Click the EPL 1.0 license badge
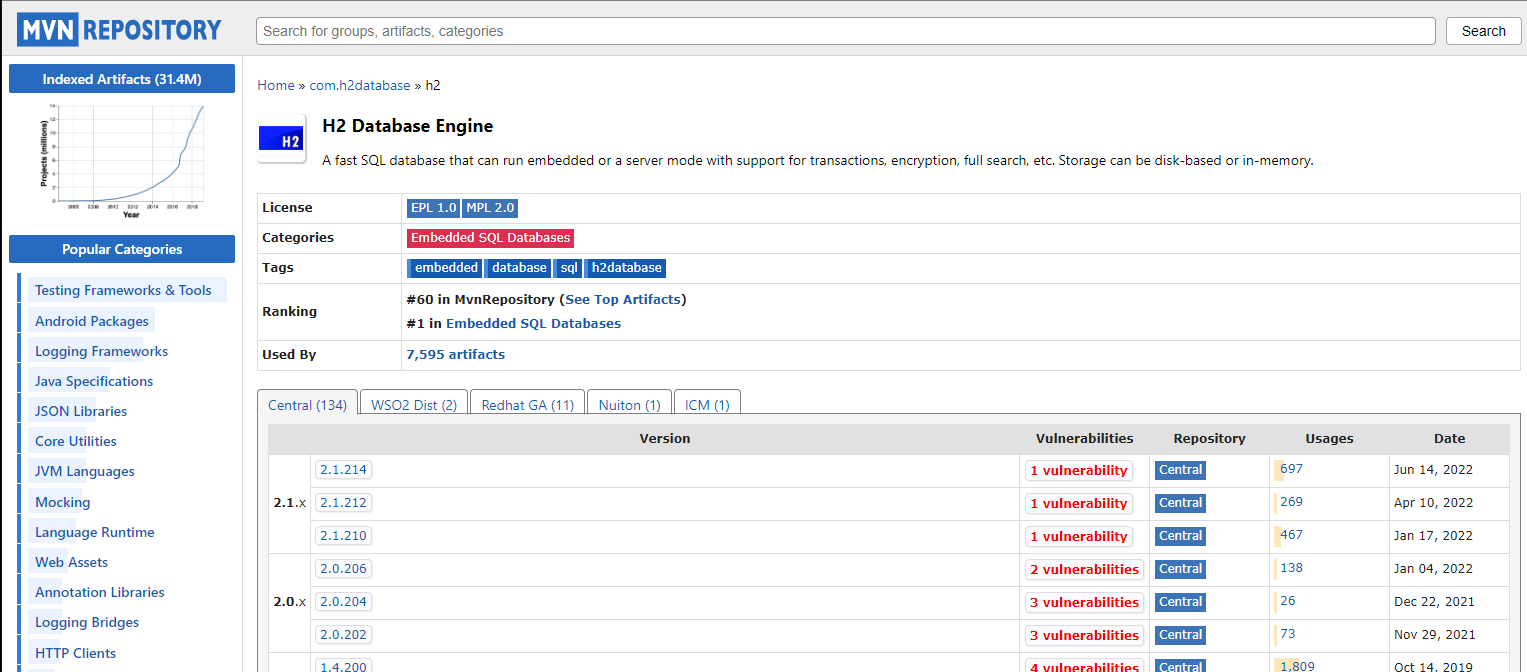 pyautogui.click(x=433, y=208)
